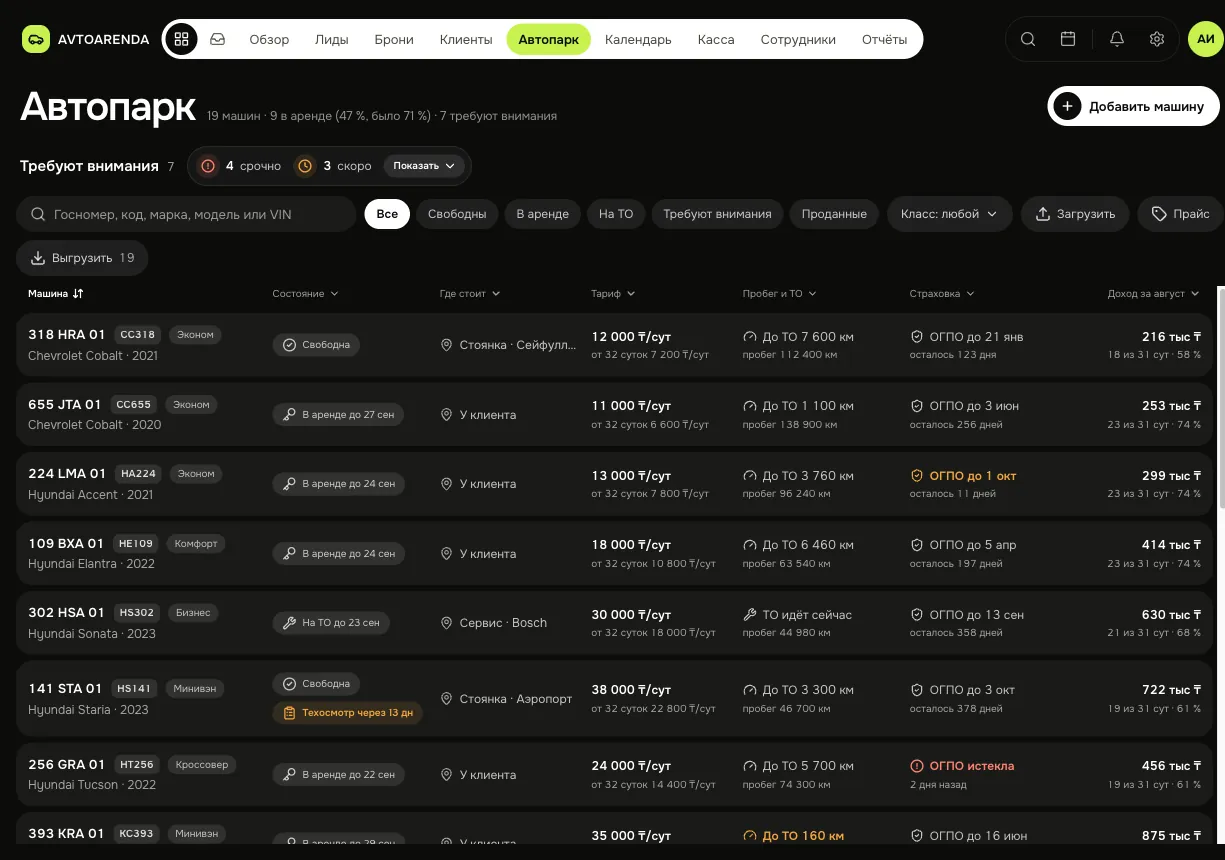Open the Страховка column menu
1225x860 pixels.
[942, 294]
